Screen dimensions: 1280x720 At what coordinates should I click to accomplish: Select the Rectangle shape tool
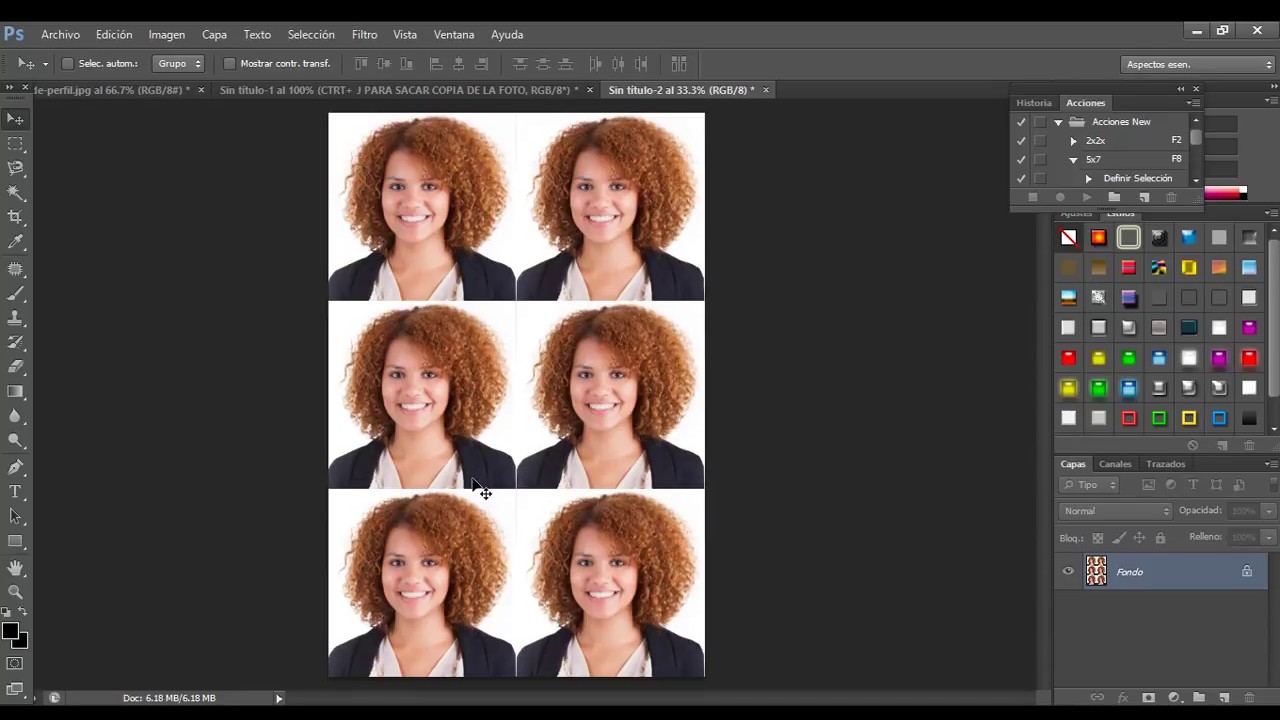(15, 541)
